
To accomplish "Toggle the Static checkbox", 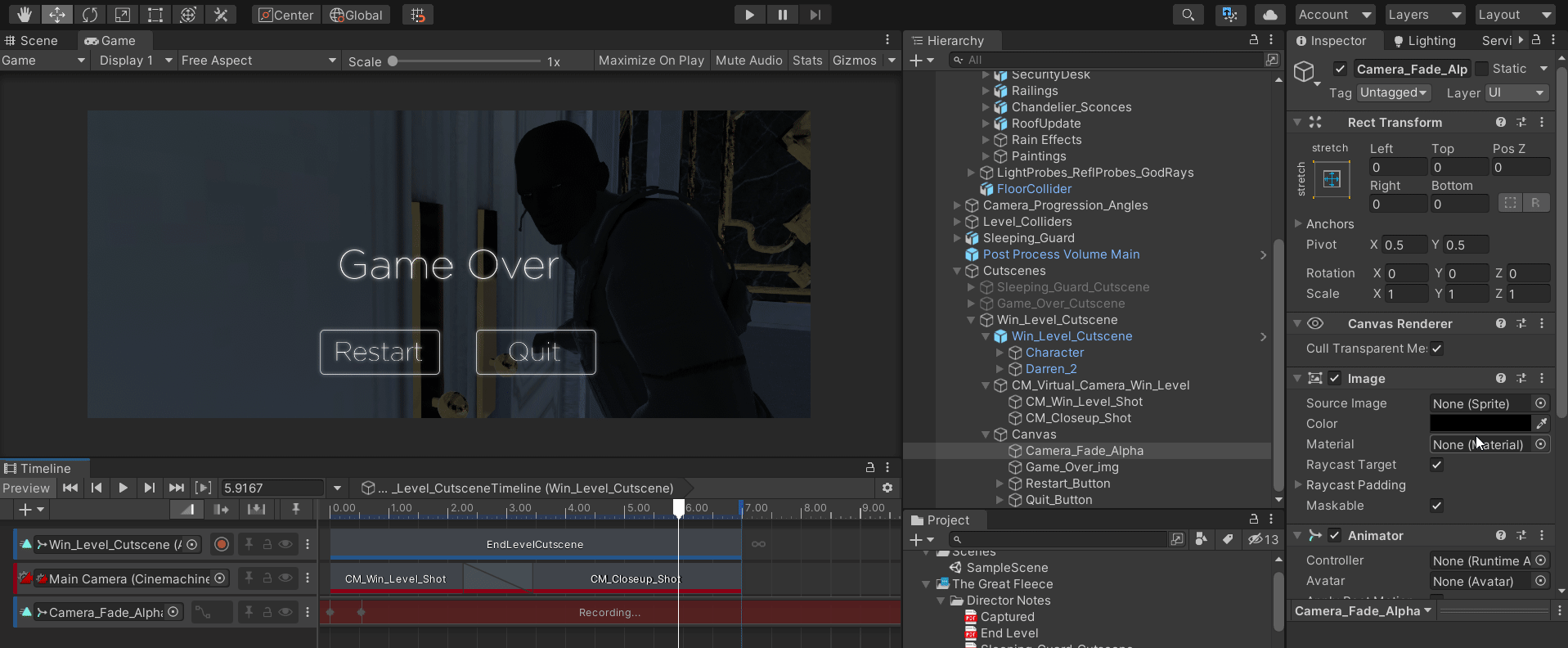I will (1481, 69).
